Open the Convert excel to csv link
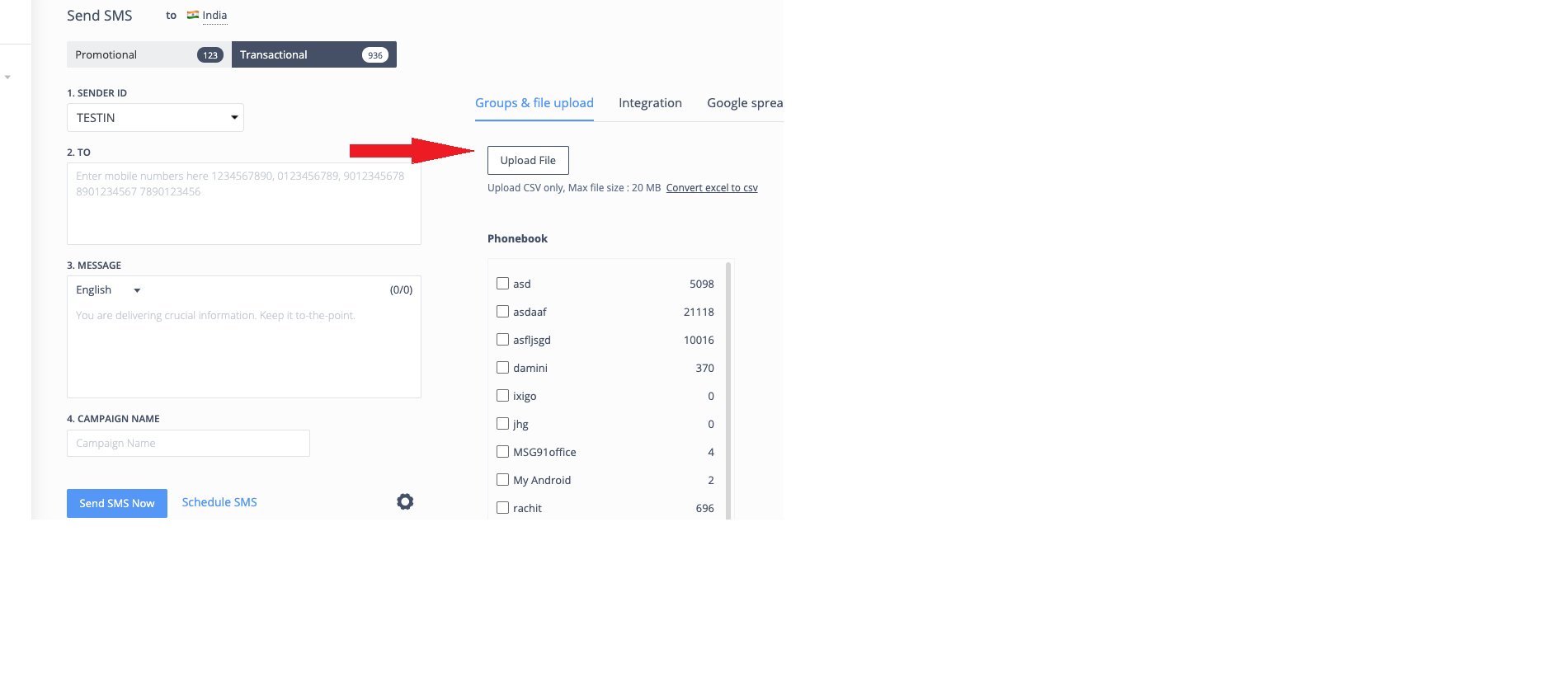Image resolution: width=1568 pixels, height=696 pixels. click(712, 188)
